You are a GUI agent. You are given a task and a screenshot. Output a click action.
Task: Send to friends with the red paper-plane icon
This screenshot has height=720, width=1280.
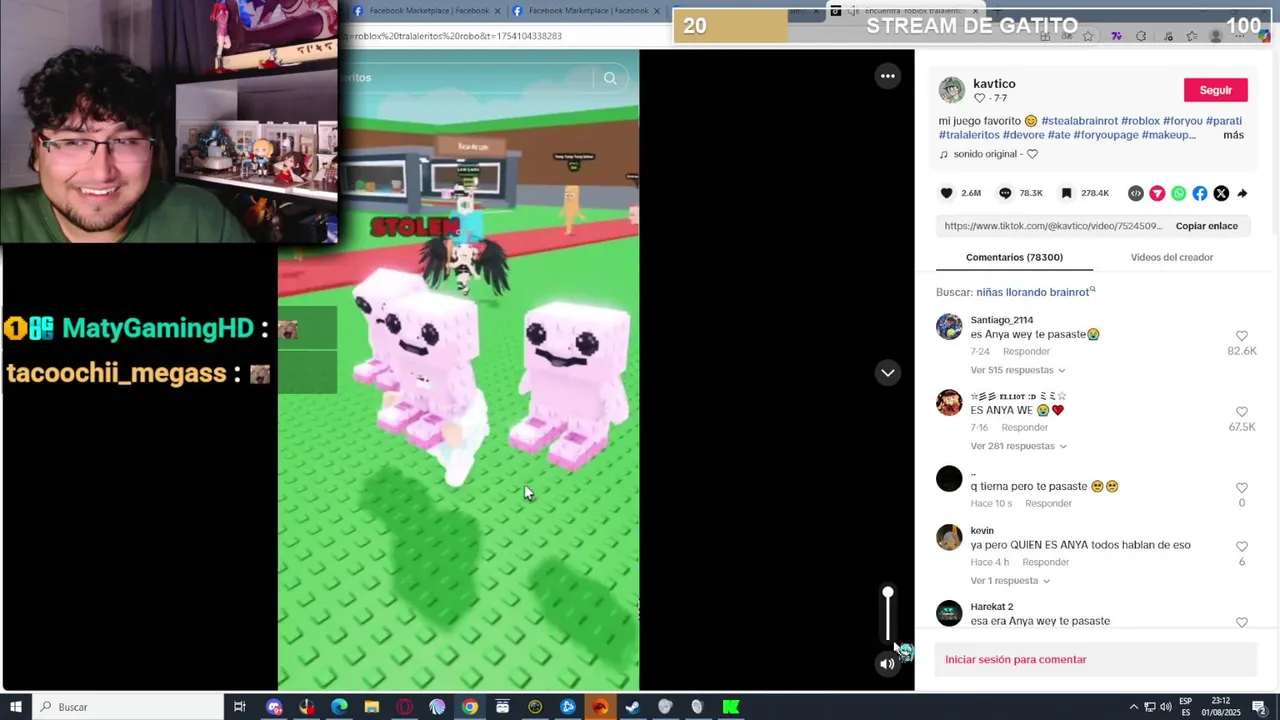pos(1157,193)
